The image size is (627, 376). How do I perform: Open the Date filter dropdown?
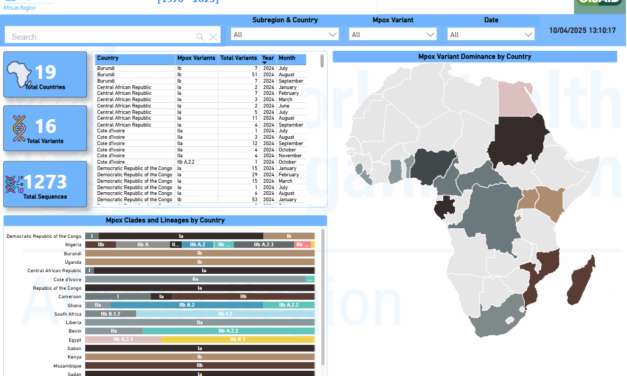tap(491, 34)
